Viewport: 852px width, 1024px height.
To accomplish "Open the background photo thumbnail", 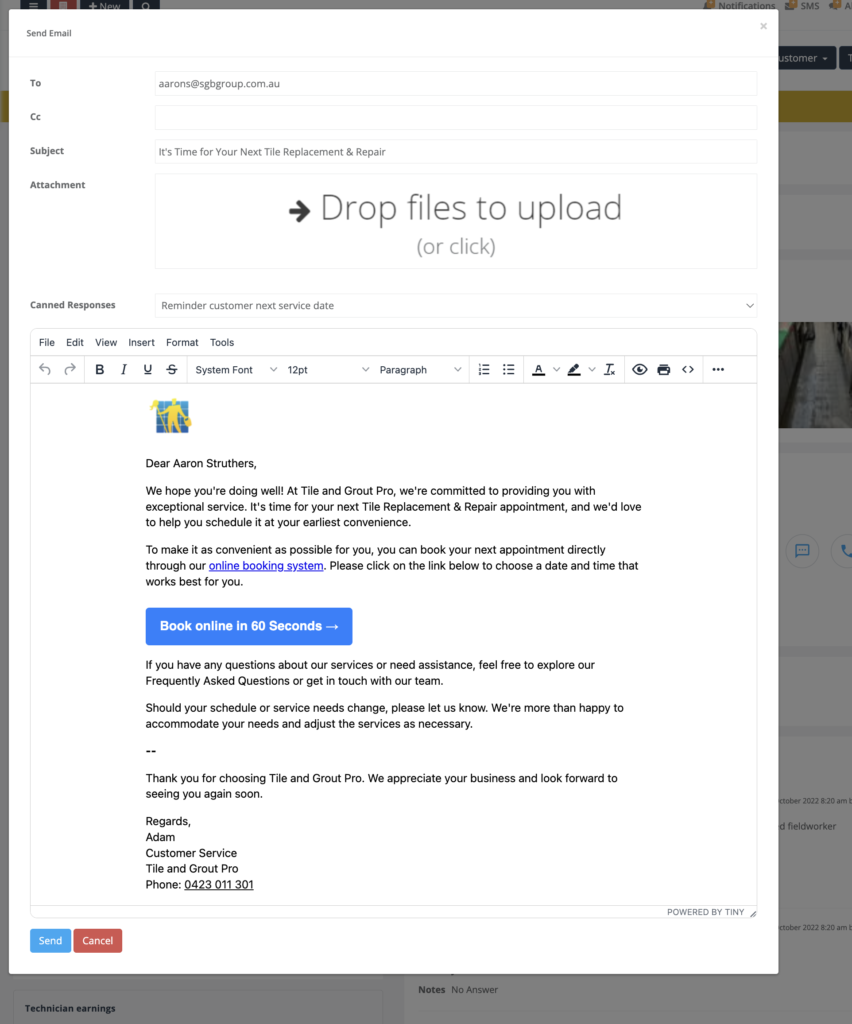I will pyautogui.click(x=815, y=375).
